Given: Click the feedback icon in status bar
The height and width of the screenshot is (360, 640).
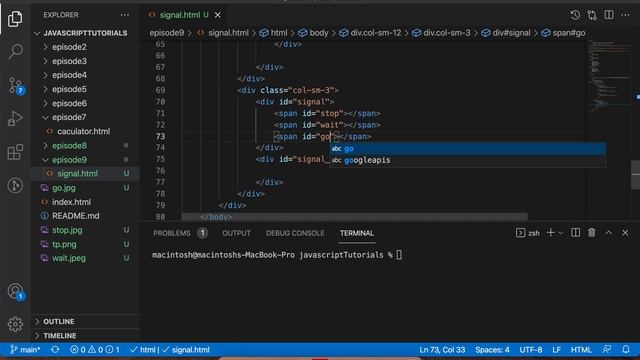Looking at the screenshot, I should click(x=607, y=350).
